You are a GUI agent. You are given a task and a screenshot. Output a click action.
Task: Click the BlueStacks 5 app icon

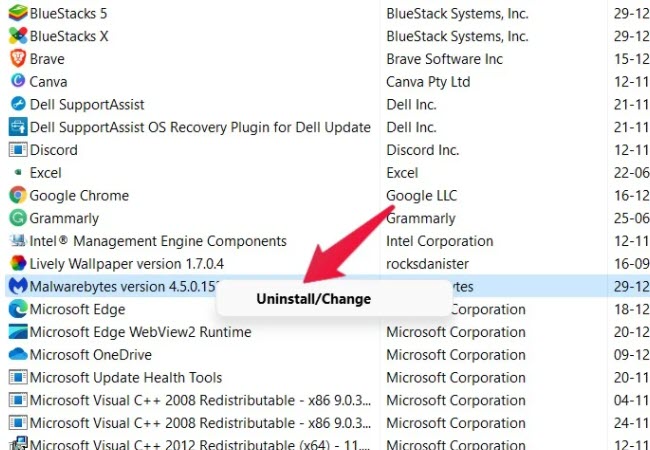(x=18, y=13)
